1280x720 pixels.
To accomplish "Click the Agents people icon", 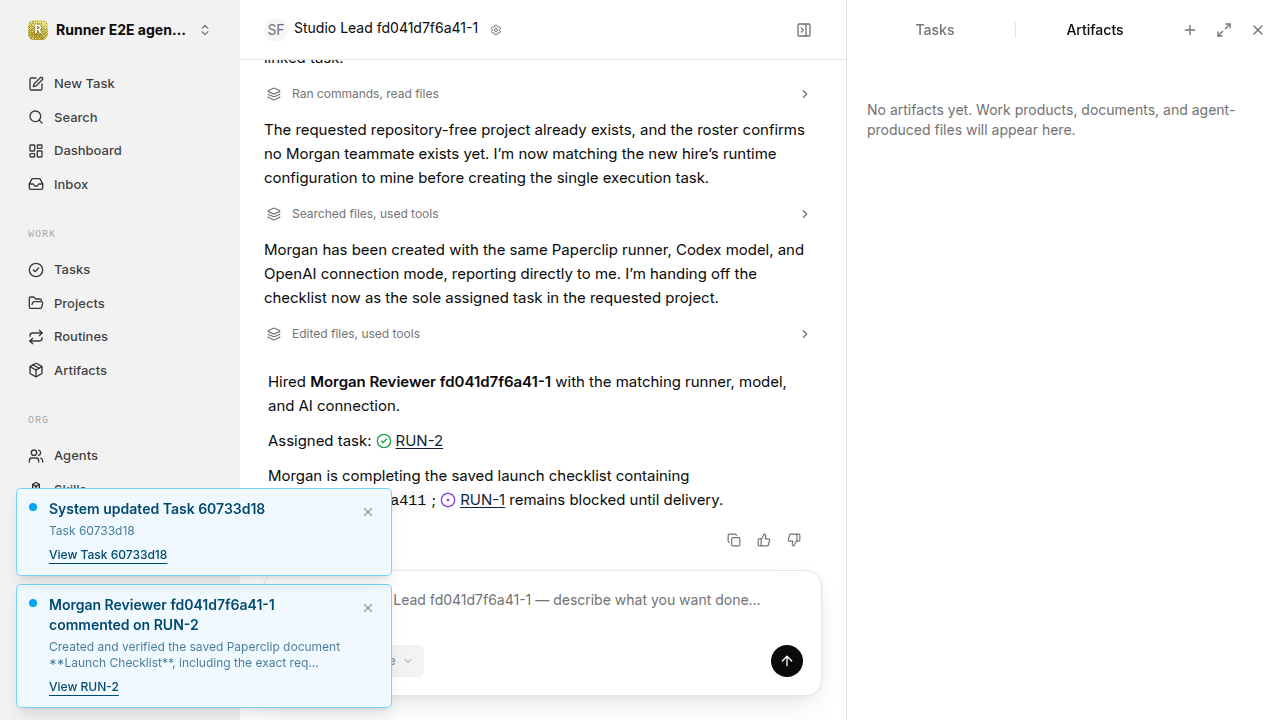I will (36, 455).
